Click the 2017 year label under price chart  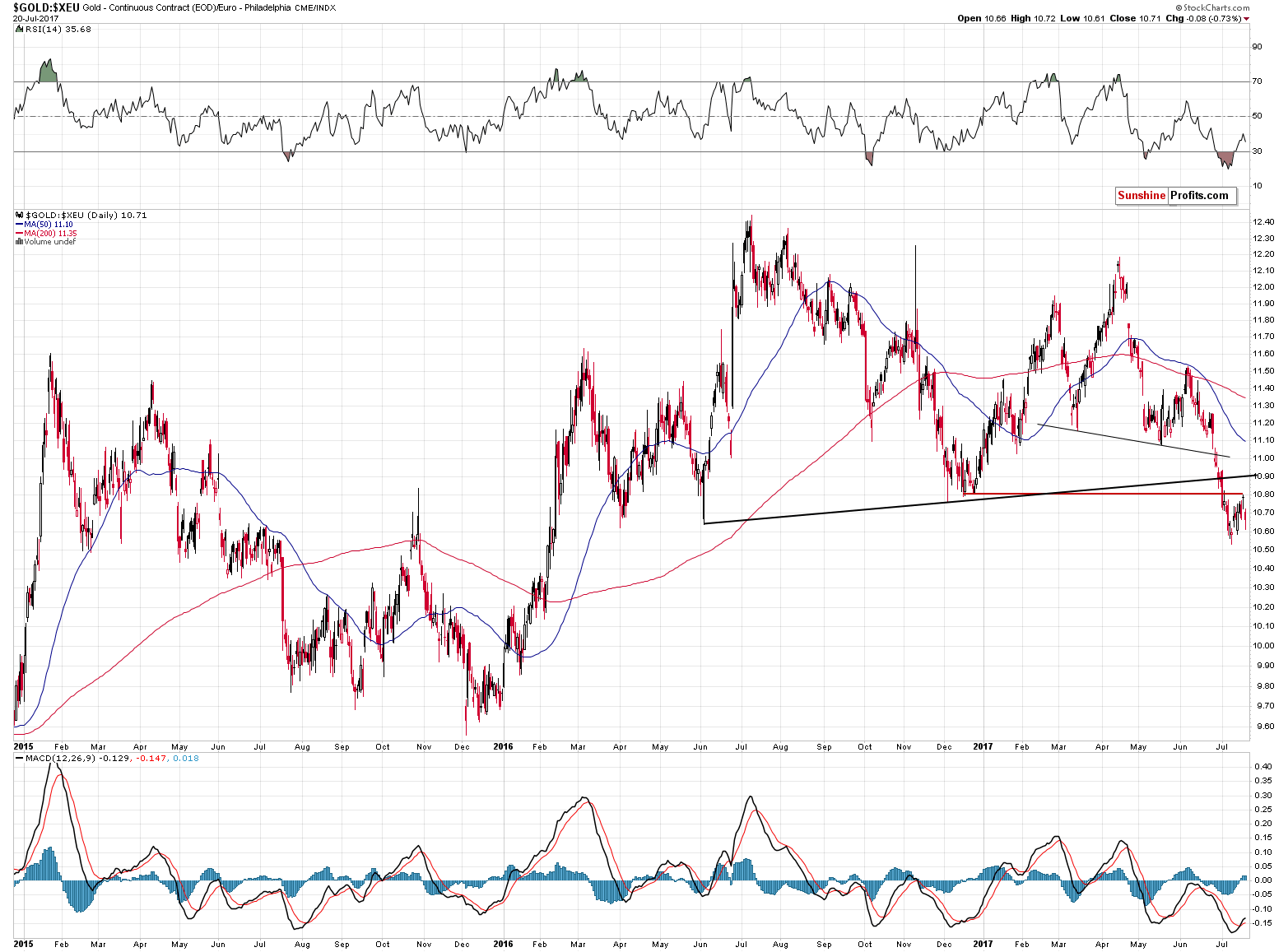(x=983, y=747)
